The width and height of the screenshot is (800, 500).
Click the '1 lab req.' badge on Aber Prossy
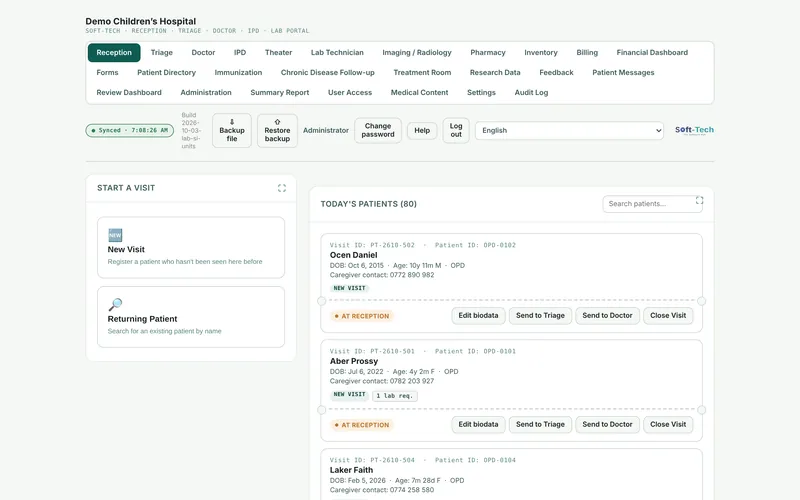[394, 396]
